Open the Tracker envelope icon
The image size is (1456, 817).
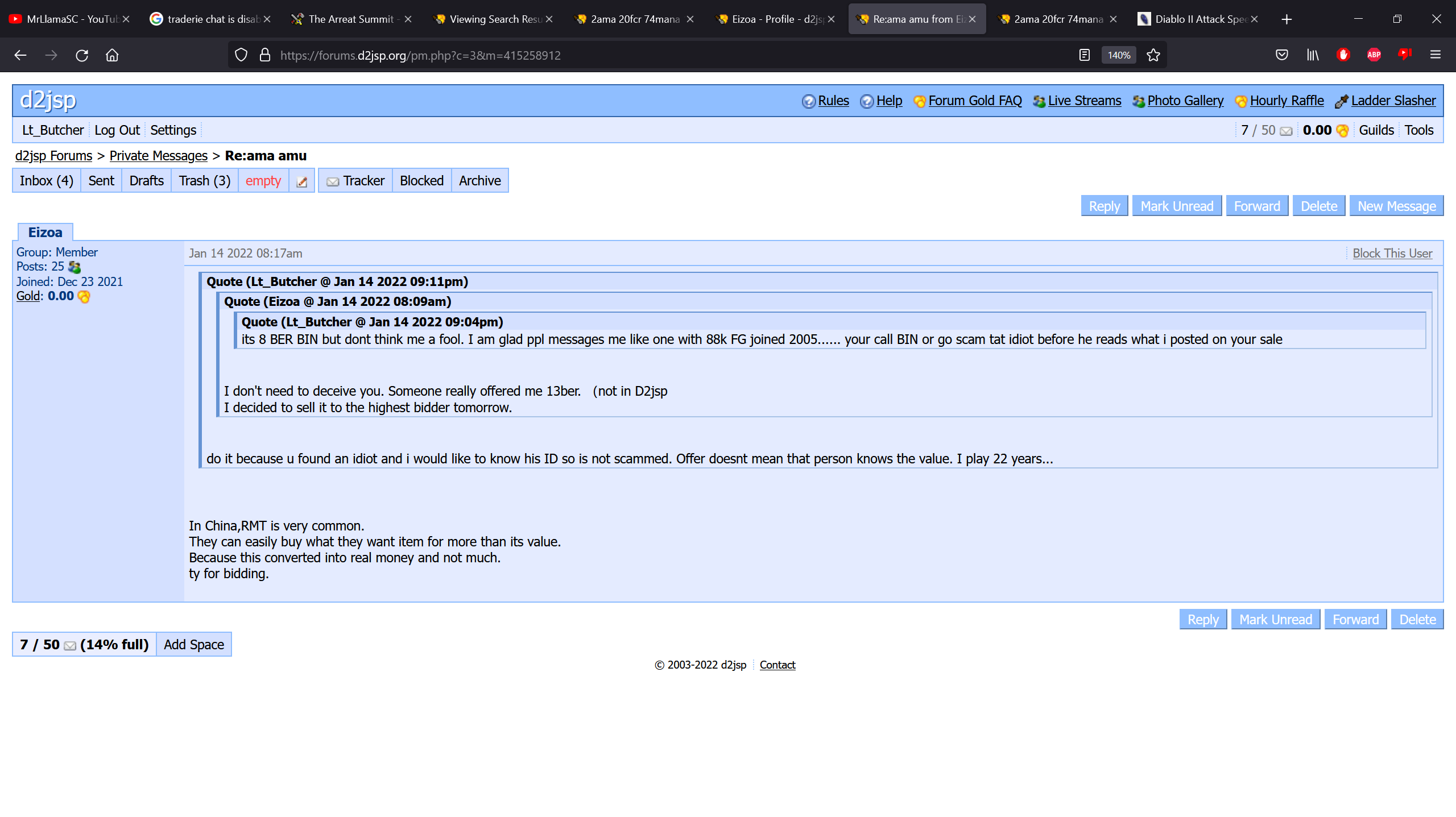(333, 181)
